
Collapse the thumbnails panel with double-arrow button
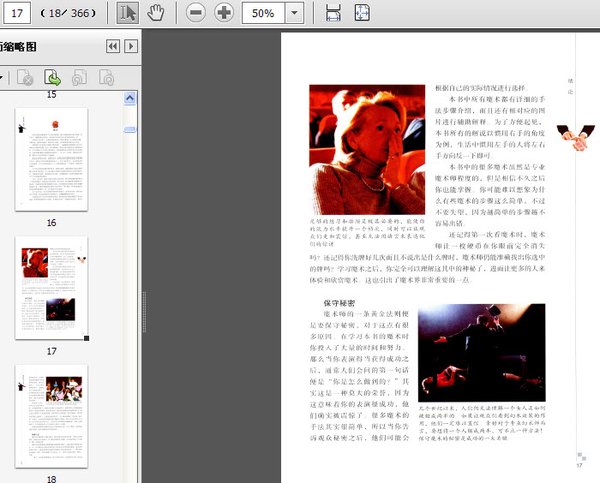[x=113, y=46]
